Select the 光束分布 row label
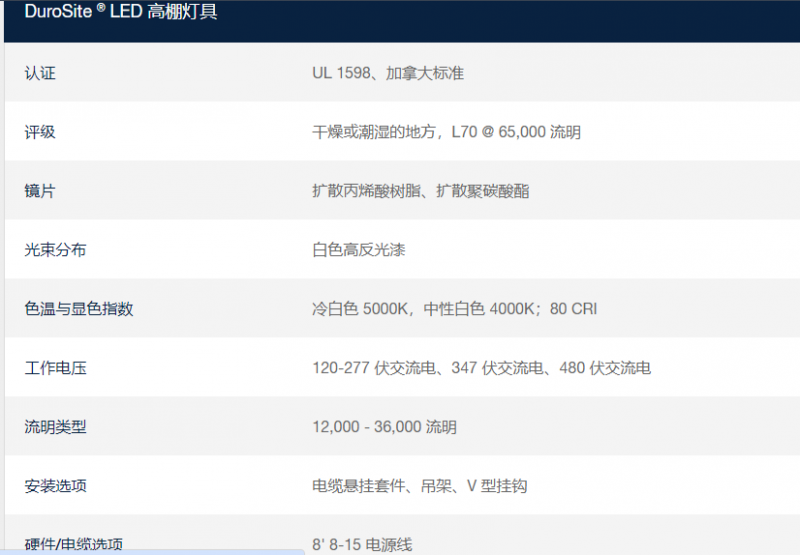This screenshot has height=555, width=800. click(56, 250)
